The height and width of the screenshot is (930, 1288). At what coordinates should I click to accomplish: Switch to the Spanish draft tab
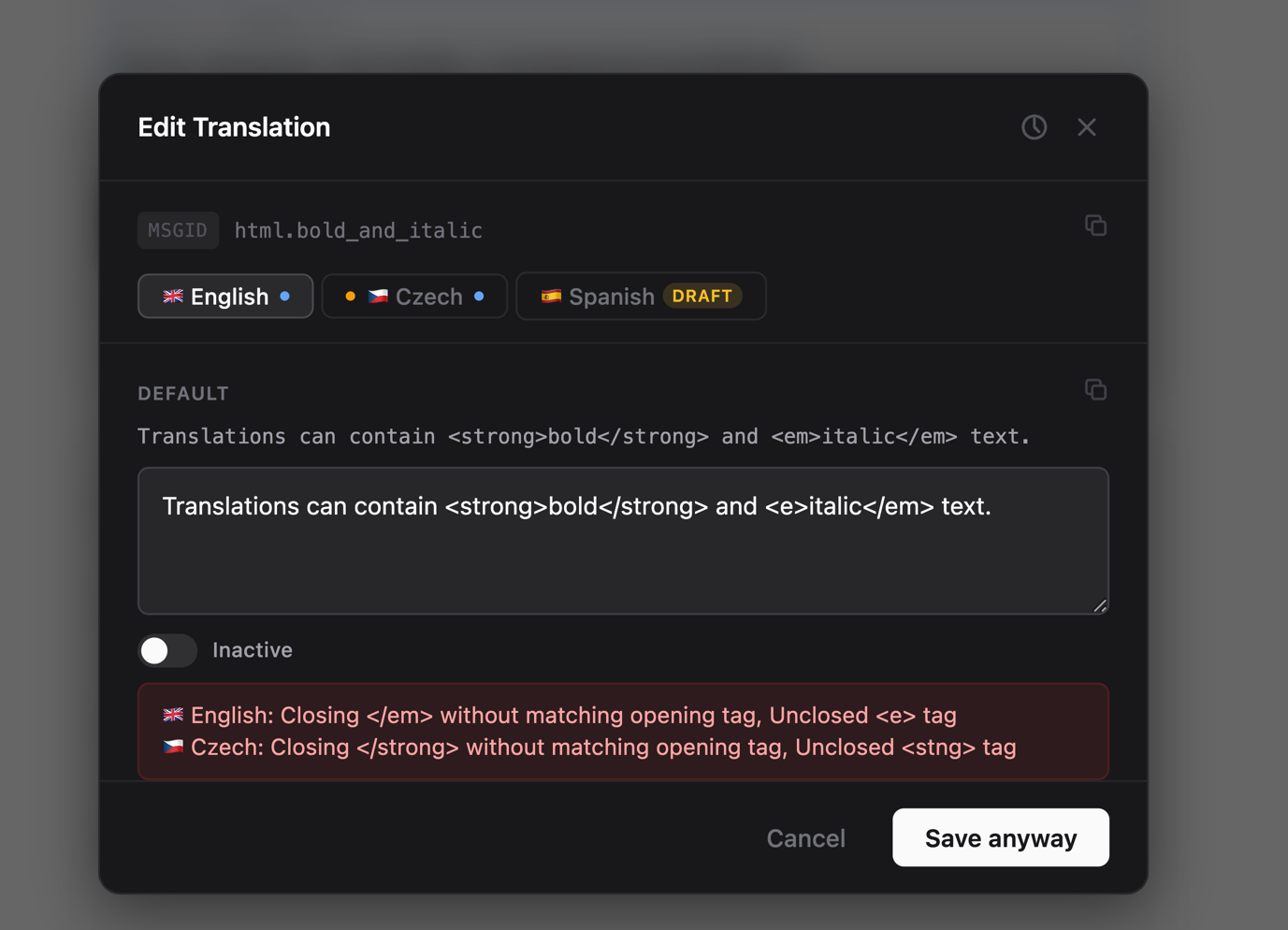tap(641, 297)
